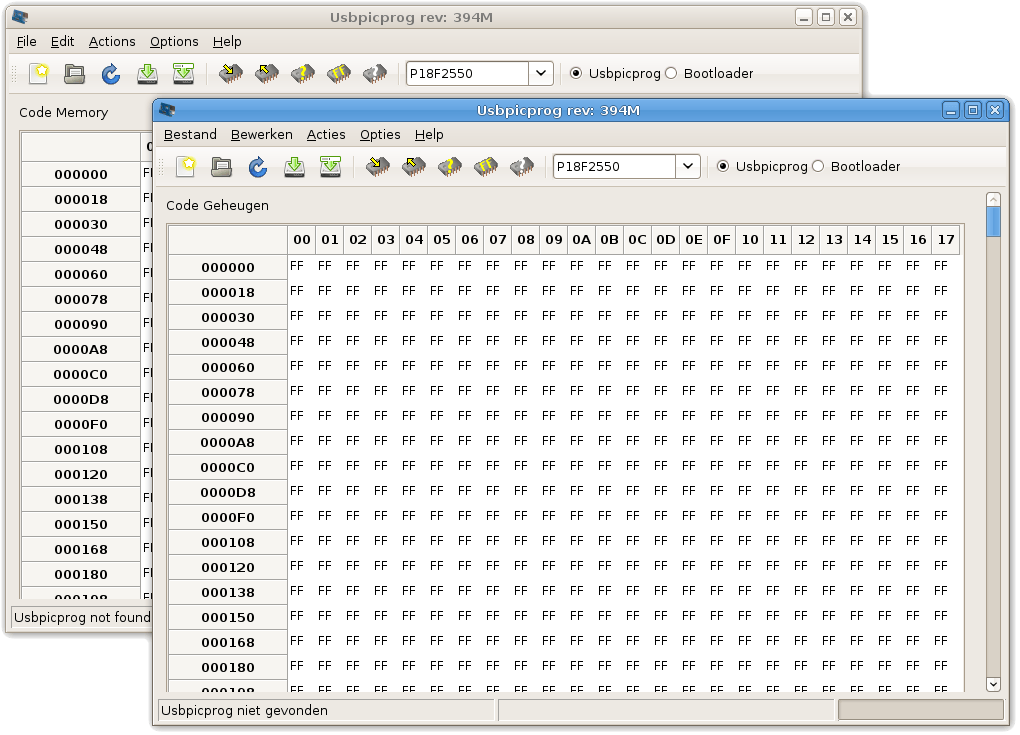Click row header 000060 in English window

tap(81, 274)
